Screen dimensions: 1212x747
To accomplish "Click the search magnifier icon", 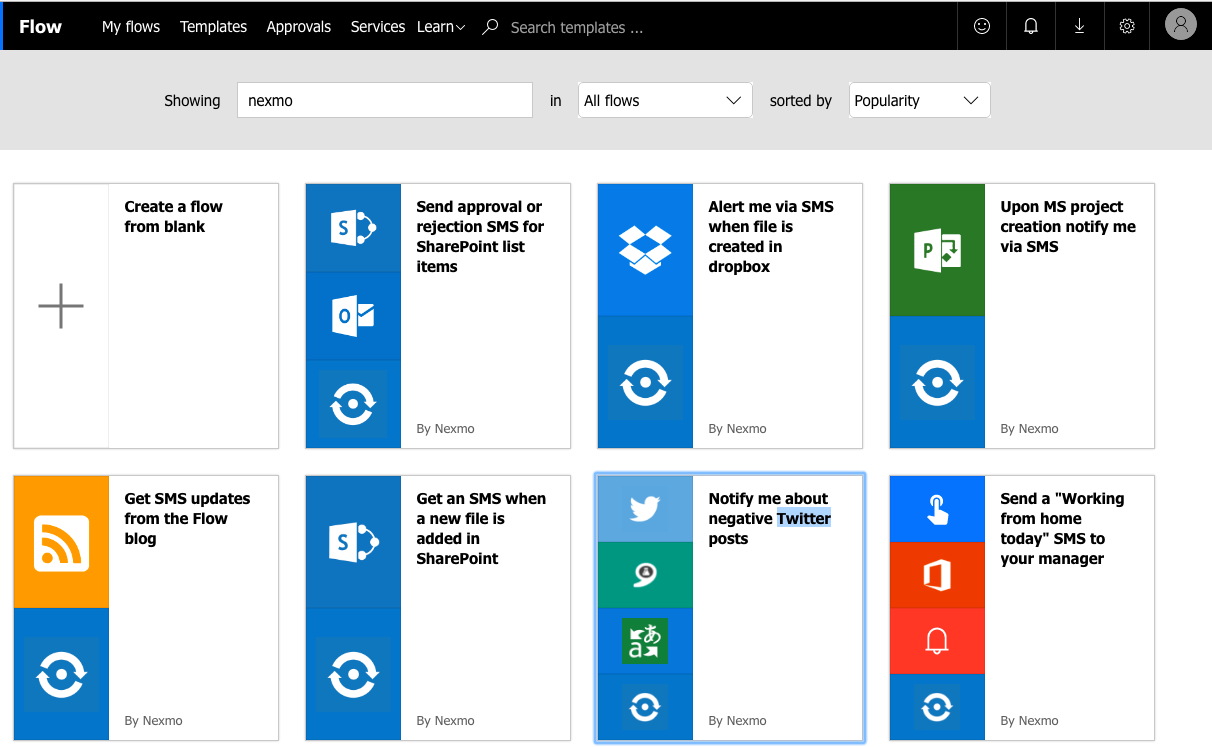I will 490,27.
